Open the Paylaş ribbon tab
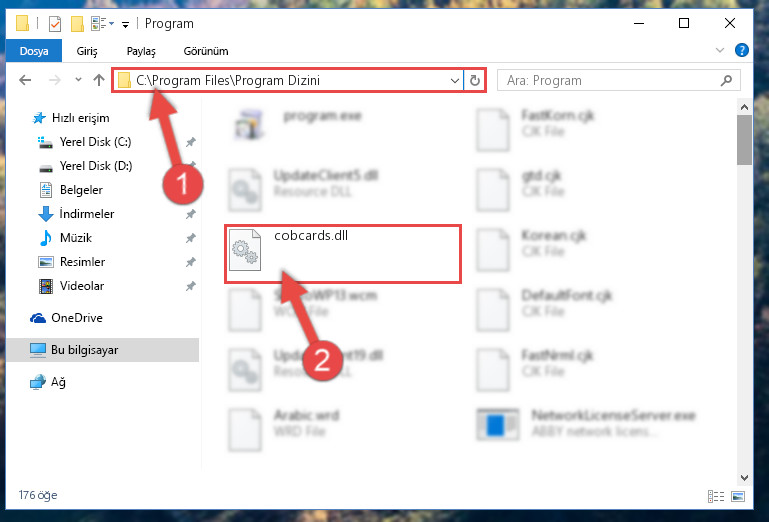The height and width of the screenshot is (522, 769). click(x=141, y=51)
